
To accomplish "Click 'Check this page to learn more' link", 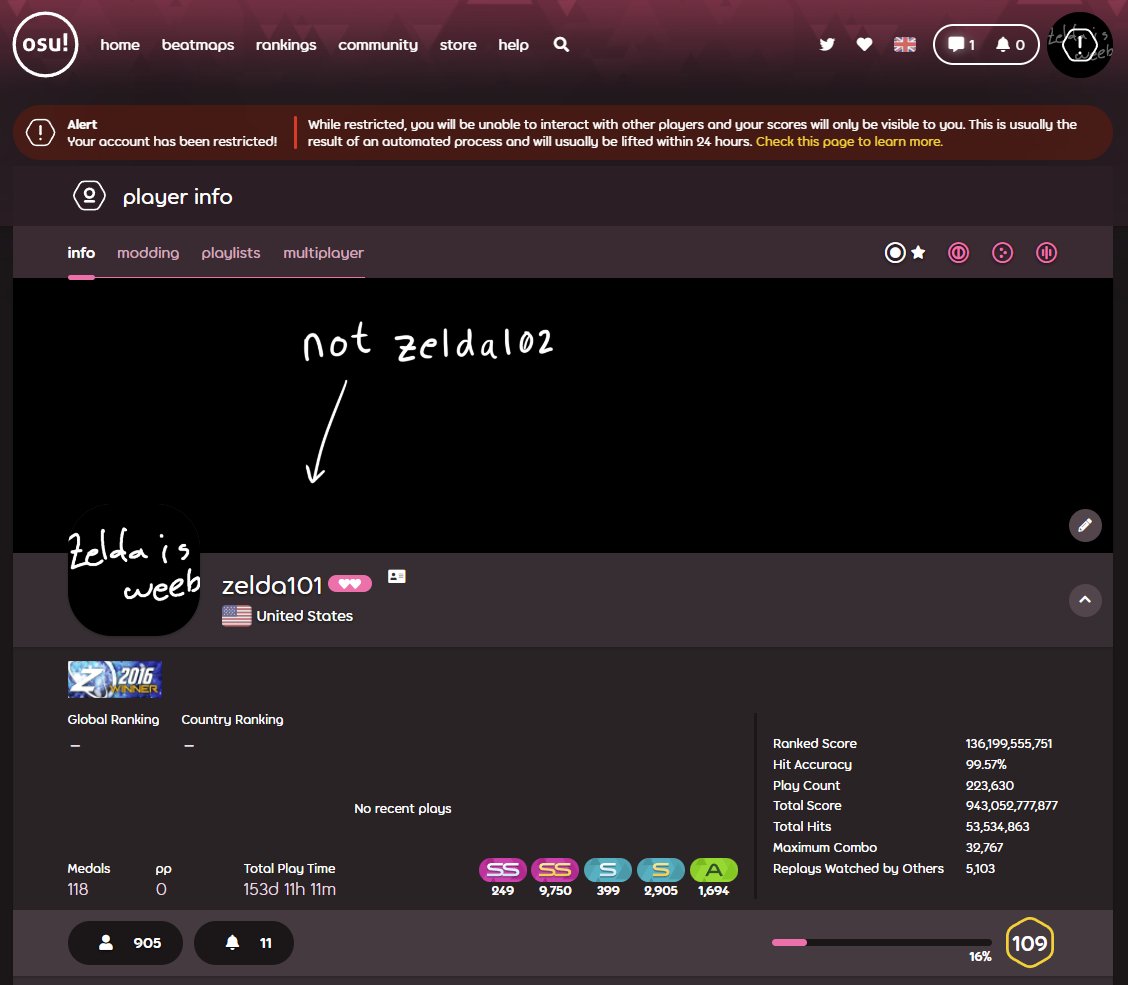I will click(x=849, y=142).
